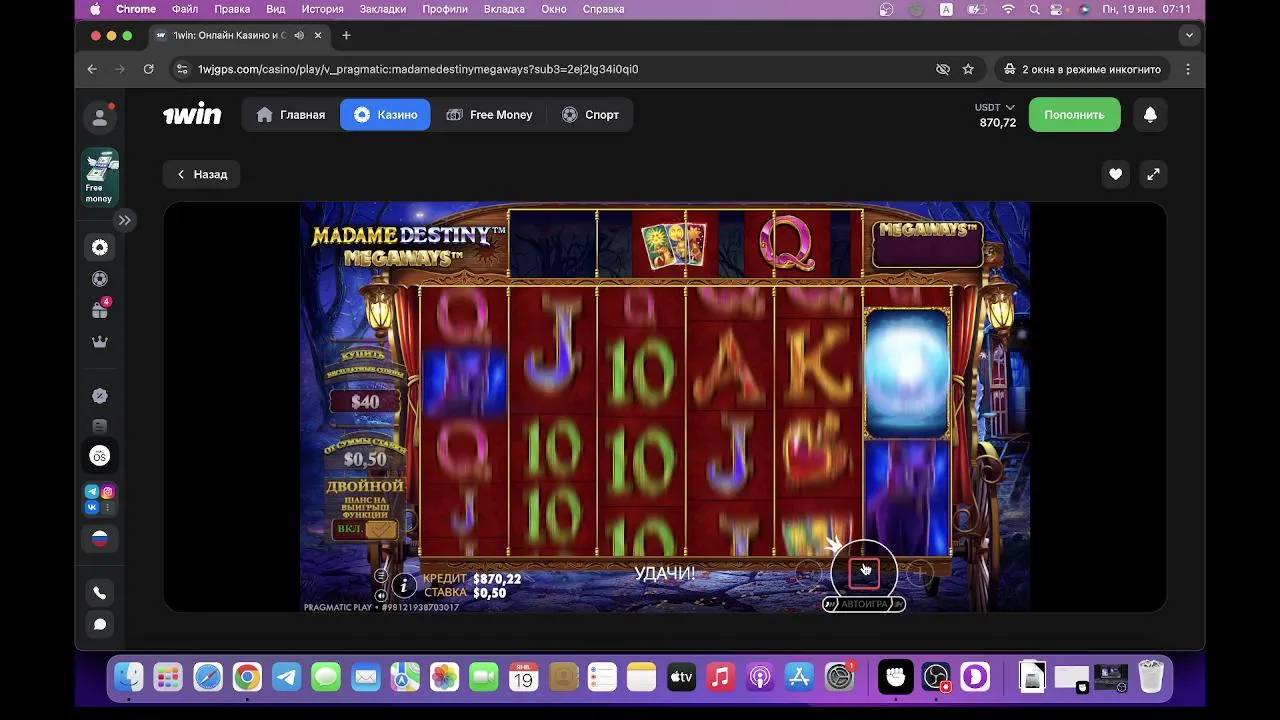Expand the left sidebar with double chevron
1280x720 pixels.
coord(125,220)
